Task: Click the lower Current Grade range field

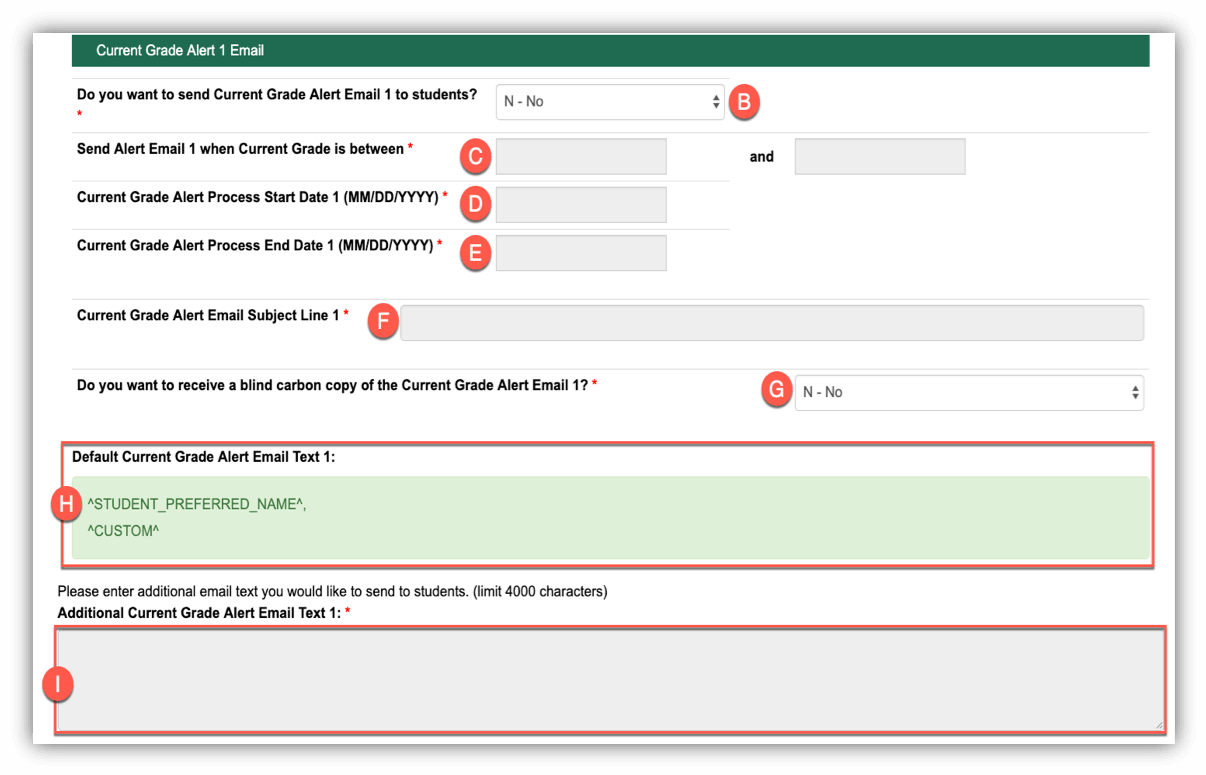Action: [x=581, y=157]
